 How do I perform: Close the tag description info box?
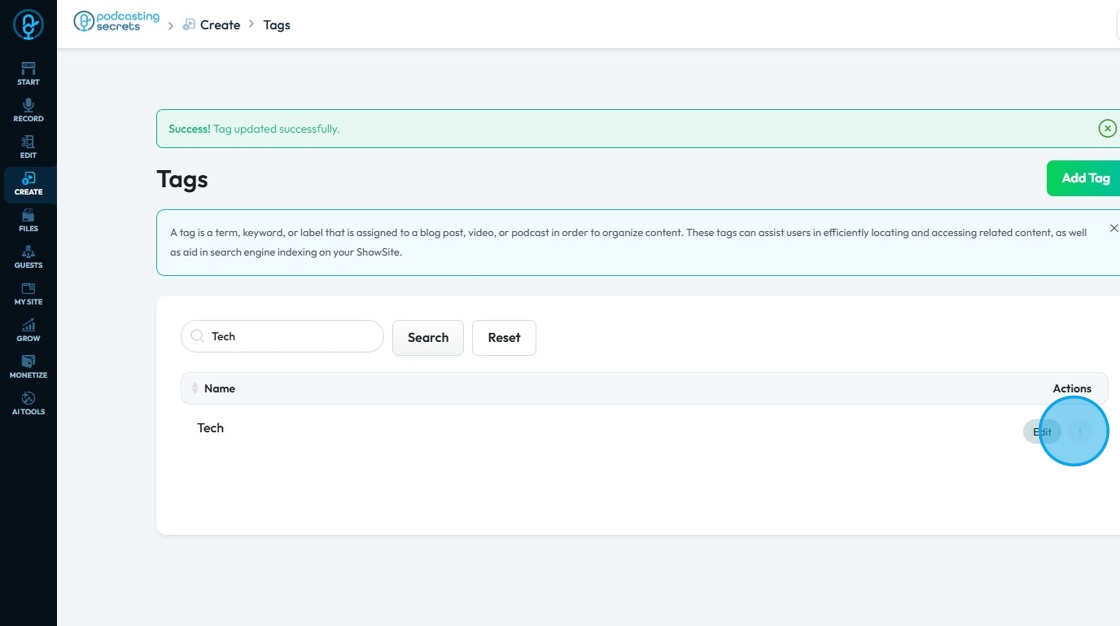coord(1114,229)
